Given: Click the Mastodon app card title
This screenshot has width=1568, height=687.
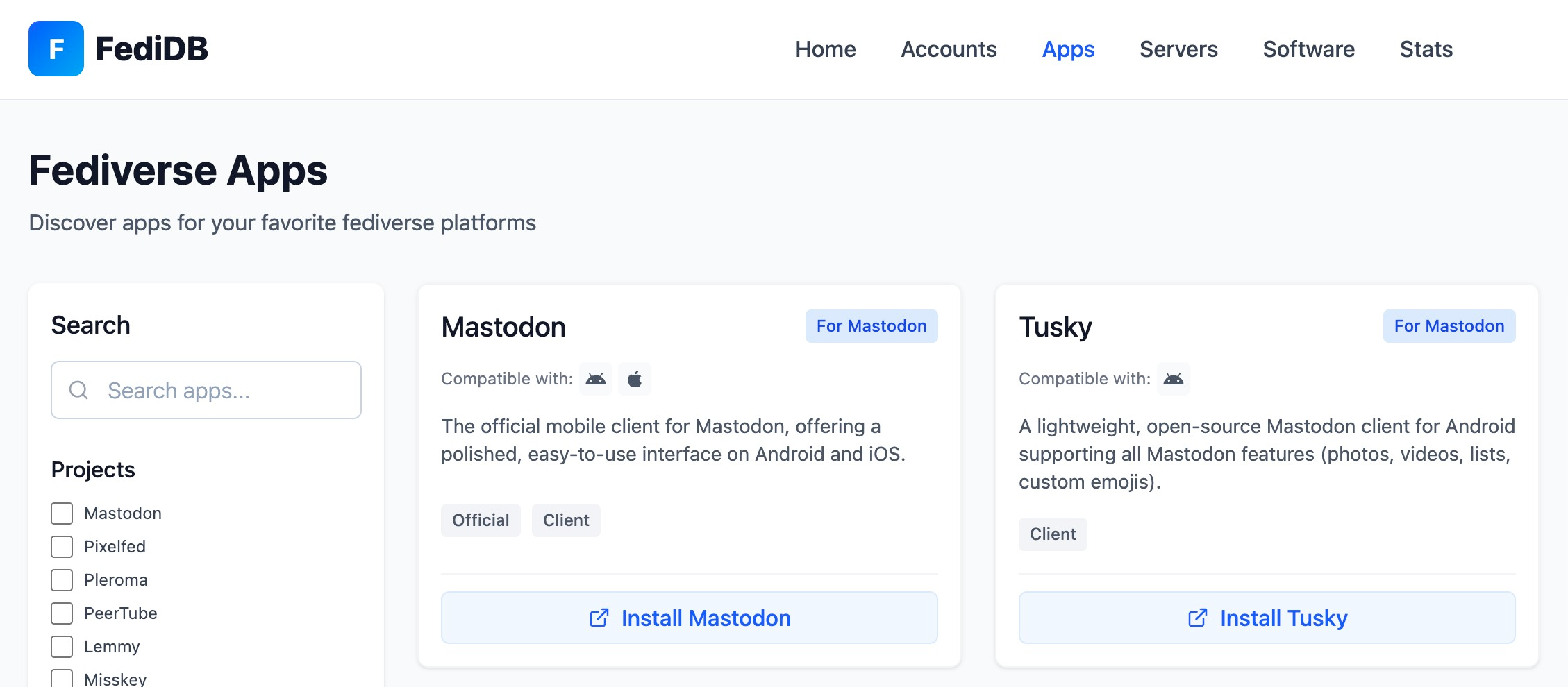Looking at the screenshot, I should (x=503, y=327).
